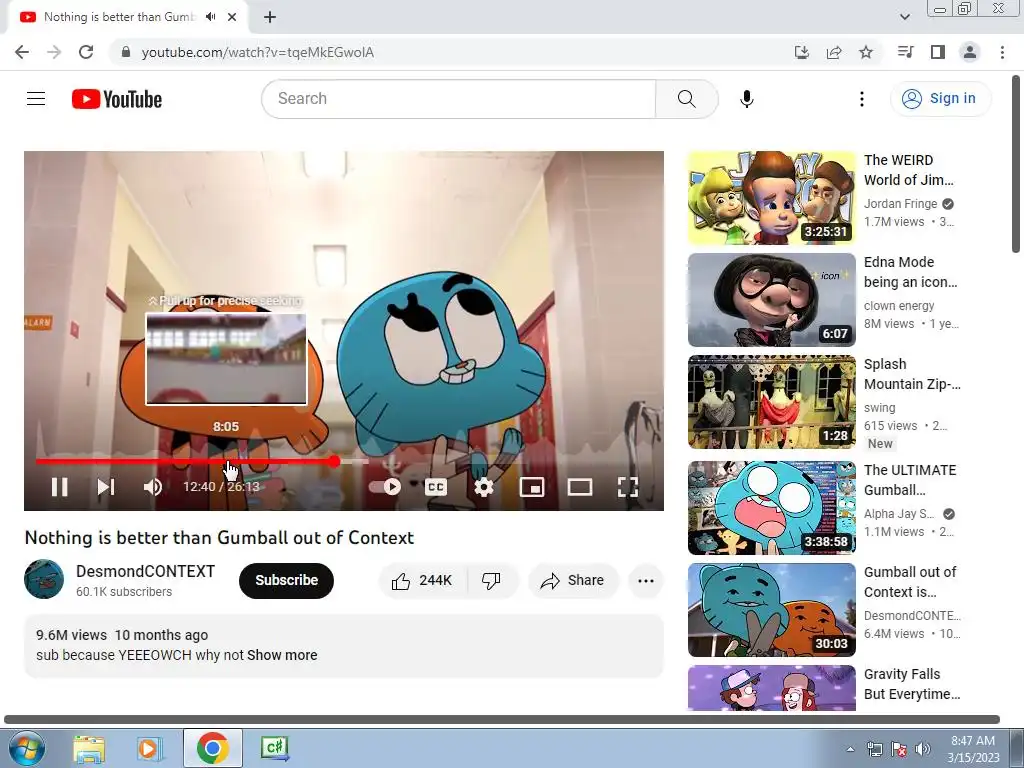
Task: Open Chrome profile avatar
Action: coord(970,52)
